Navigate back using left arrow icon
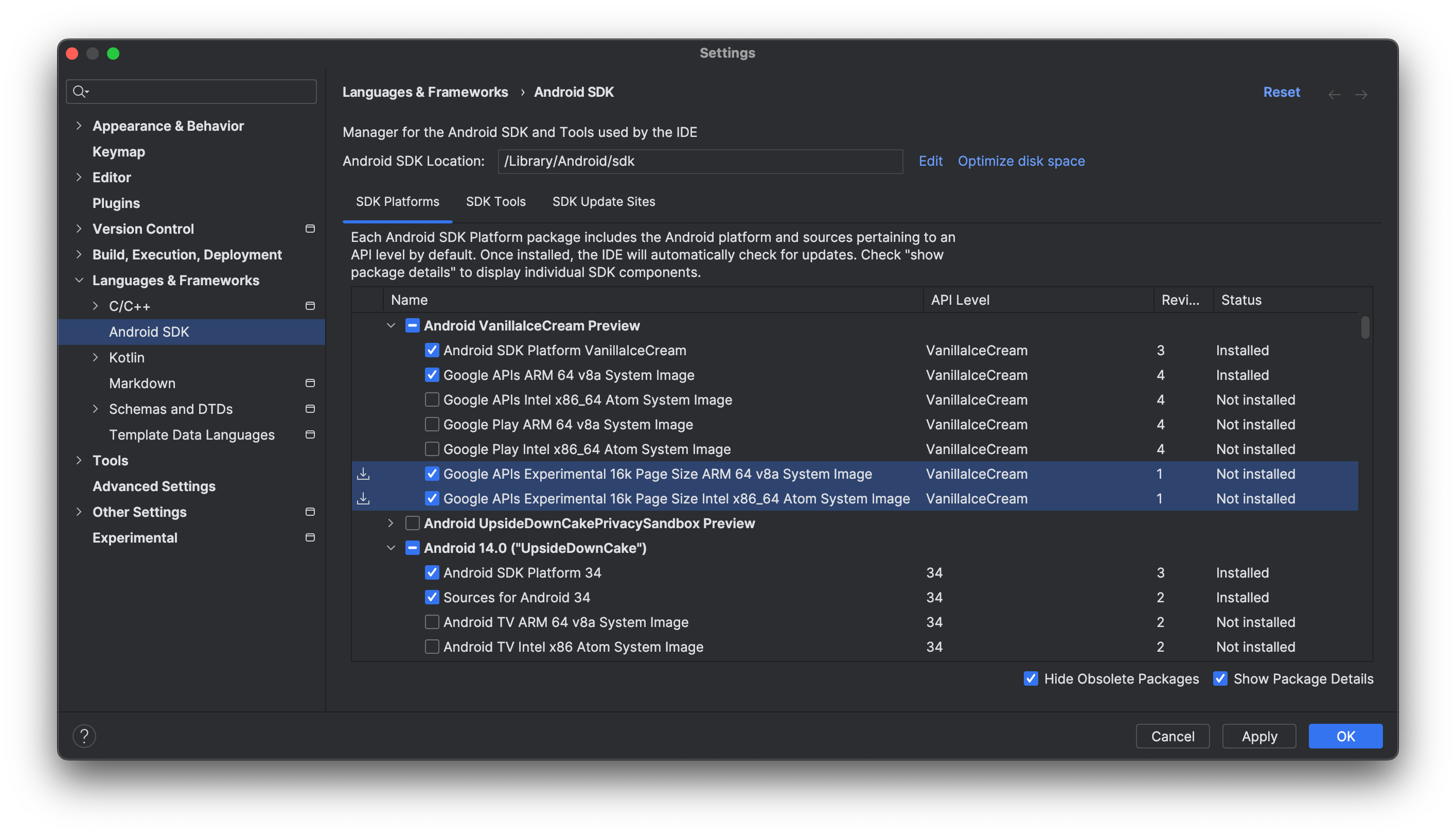The height and width of the screenshot is (836, 1456). coord(1333,92)
